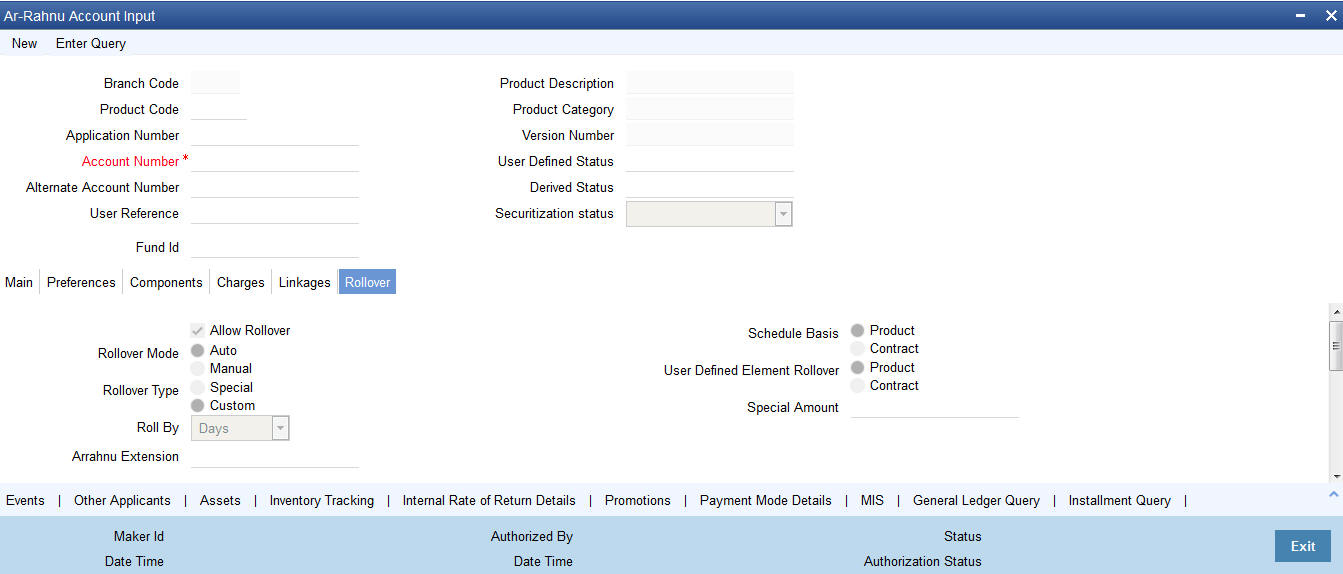Collapse the bottom links bar chevron
The height and width of the screenshot is (574, 1343).
pos(1333,495)
